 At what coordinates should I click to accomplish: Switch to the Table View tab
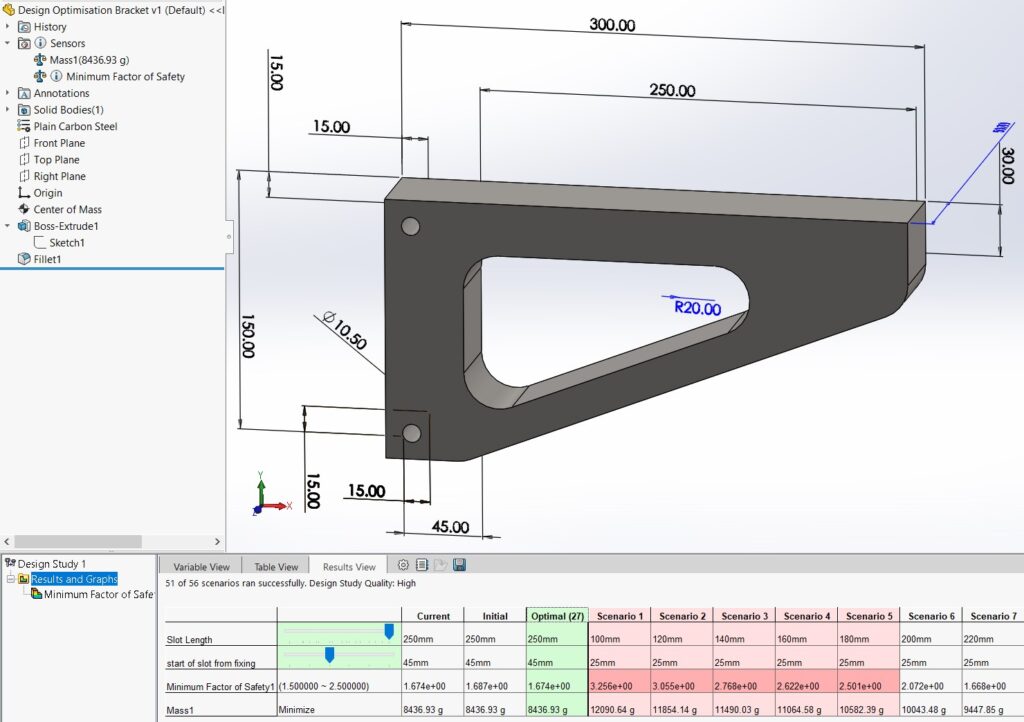tap(276, 567)
